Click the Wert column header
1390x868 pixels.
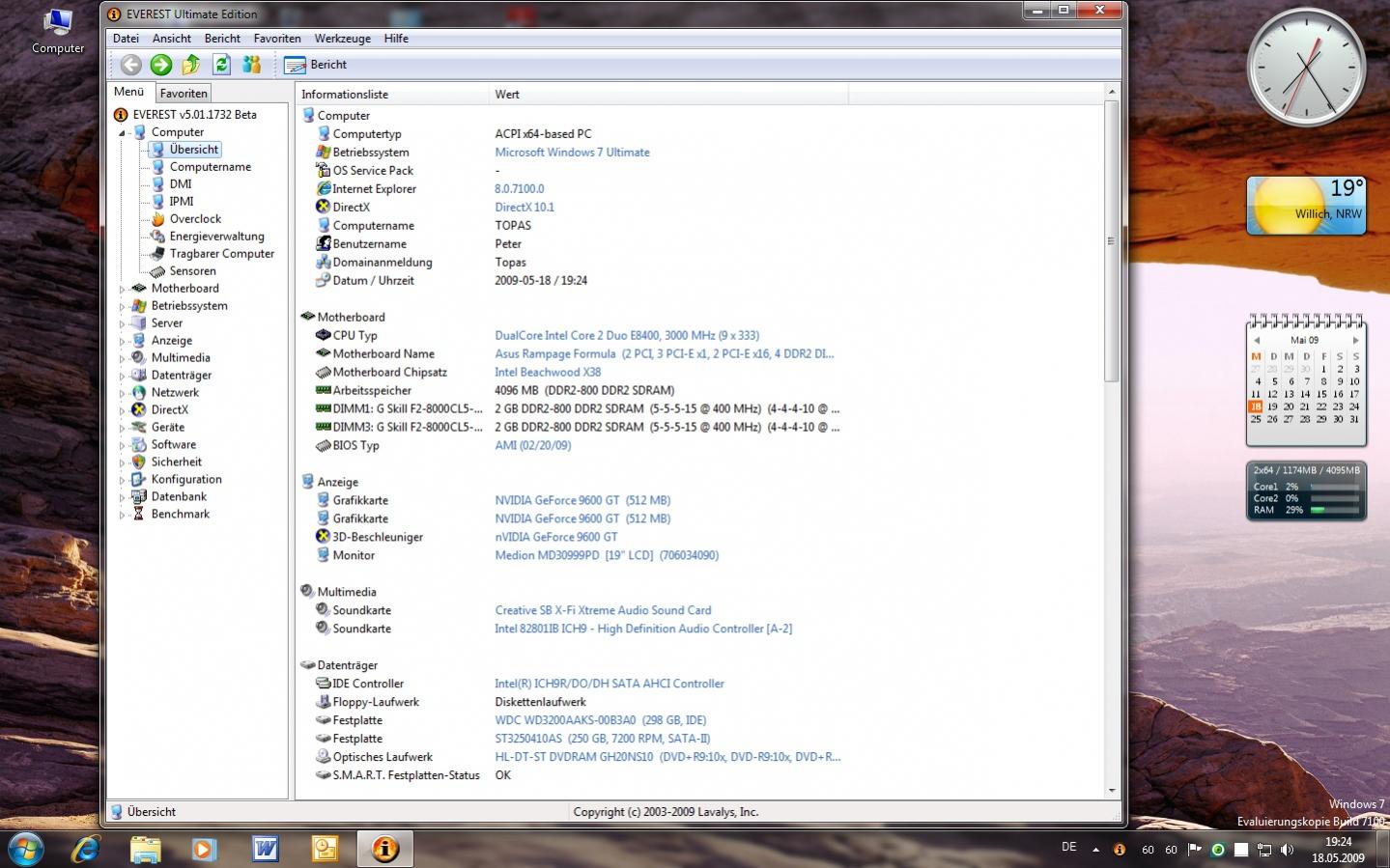[x=668, y=95]
